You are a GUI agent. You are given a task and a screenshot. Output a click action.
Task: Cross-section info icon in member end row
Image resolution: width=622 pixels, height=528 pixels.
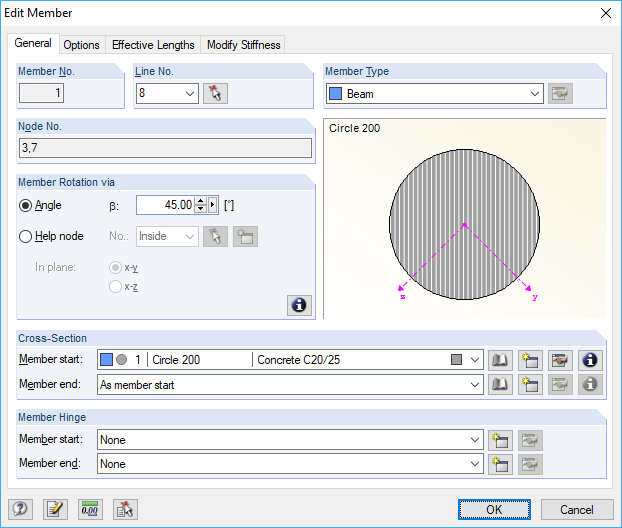click(590, 384)
